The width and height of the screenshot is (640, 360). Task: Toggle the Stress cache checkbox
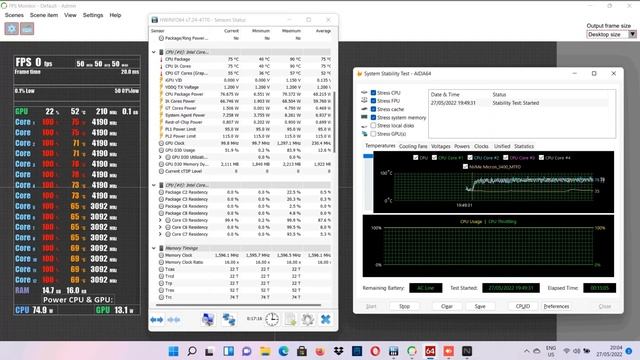373,109
